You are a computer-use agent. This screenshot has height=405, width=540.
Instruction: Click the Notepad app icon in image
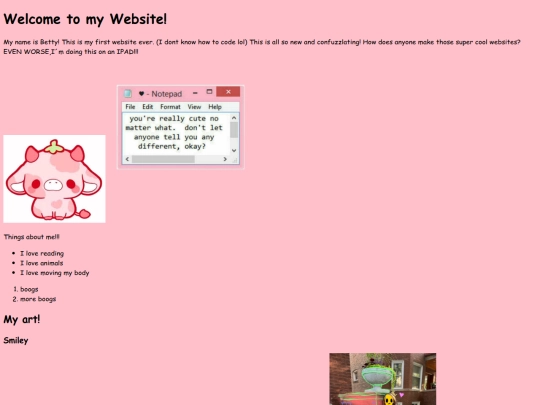pos(128,93)
